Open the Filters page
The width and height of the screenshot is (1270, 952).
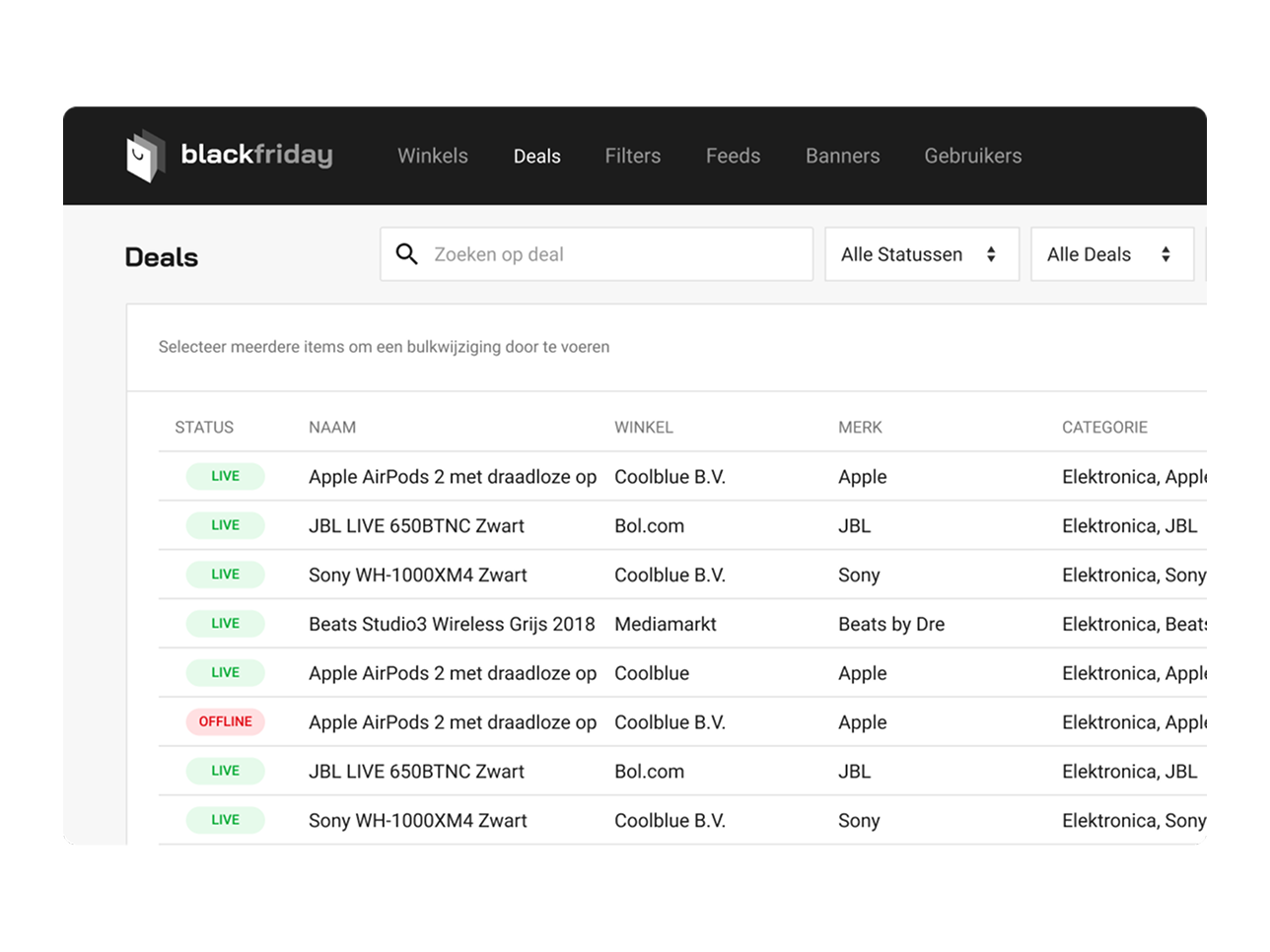633,156
